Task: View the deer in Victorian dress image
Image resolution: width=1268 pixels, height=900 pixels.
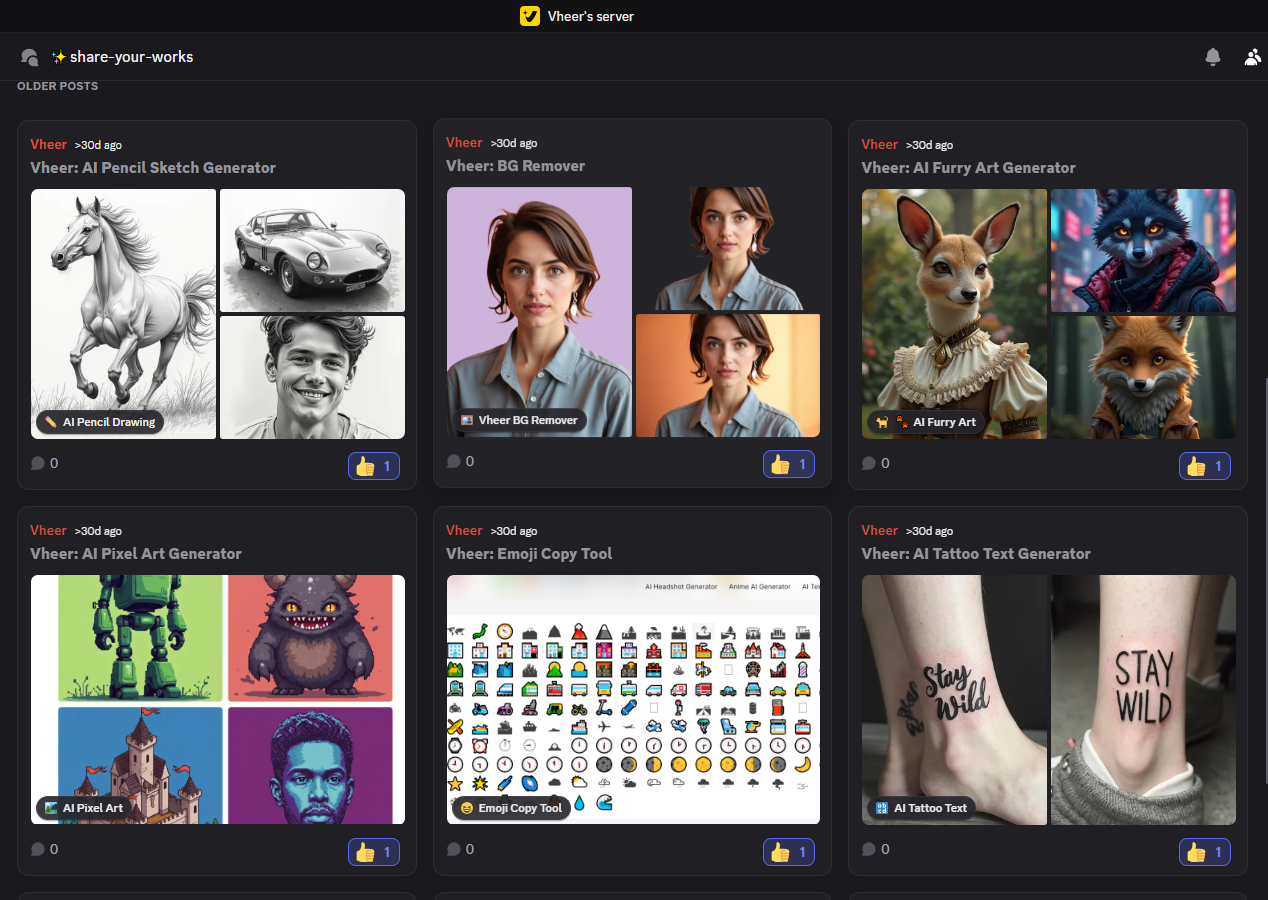Action: [x=954, y=314]
